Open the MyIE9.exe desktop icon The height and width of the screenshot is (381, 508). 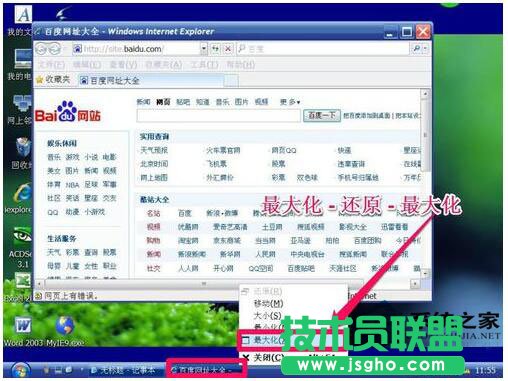point(65,331)
